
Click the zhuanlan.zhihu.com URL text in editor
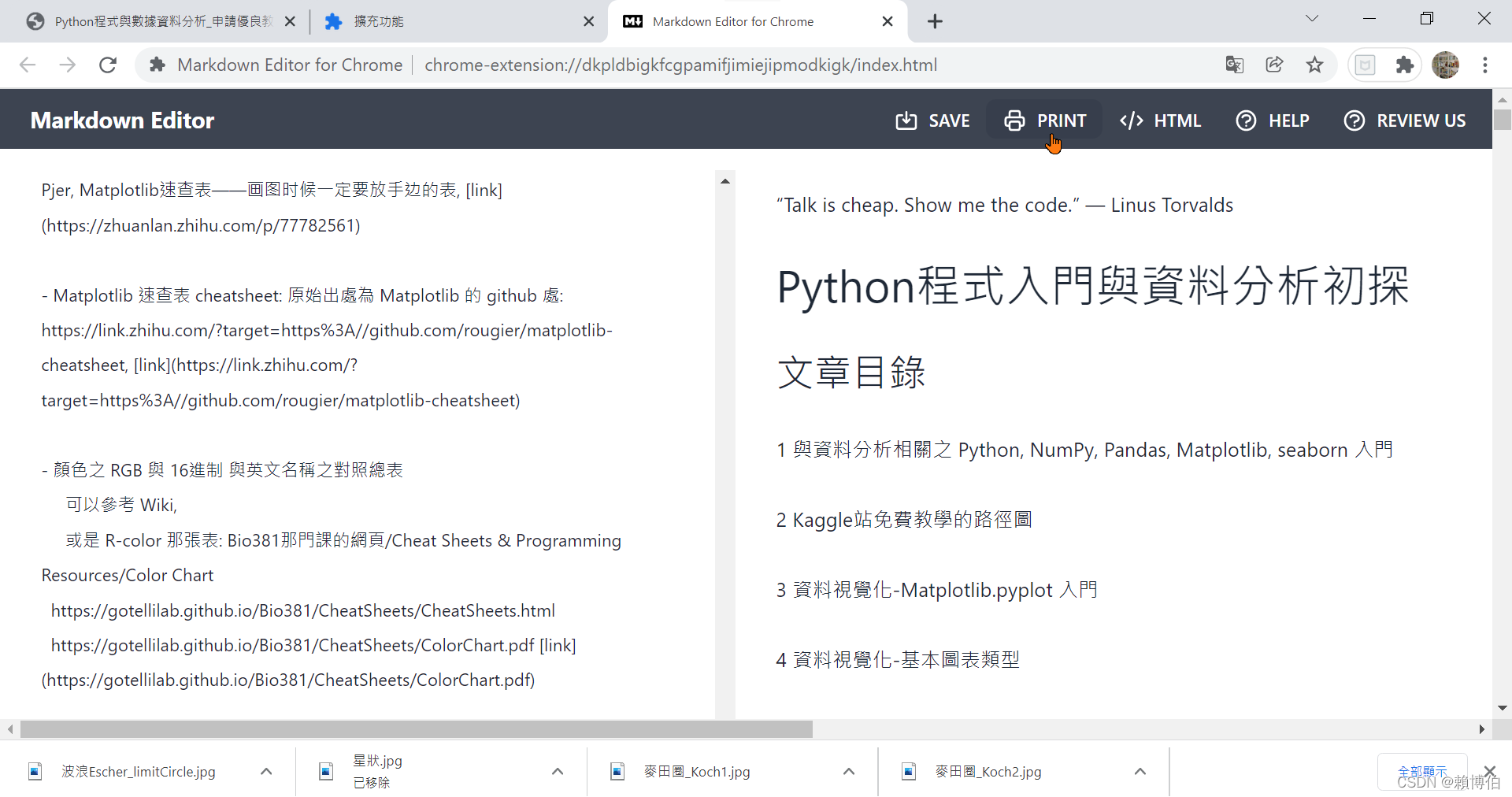(x=201, y=225)
